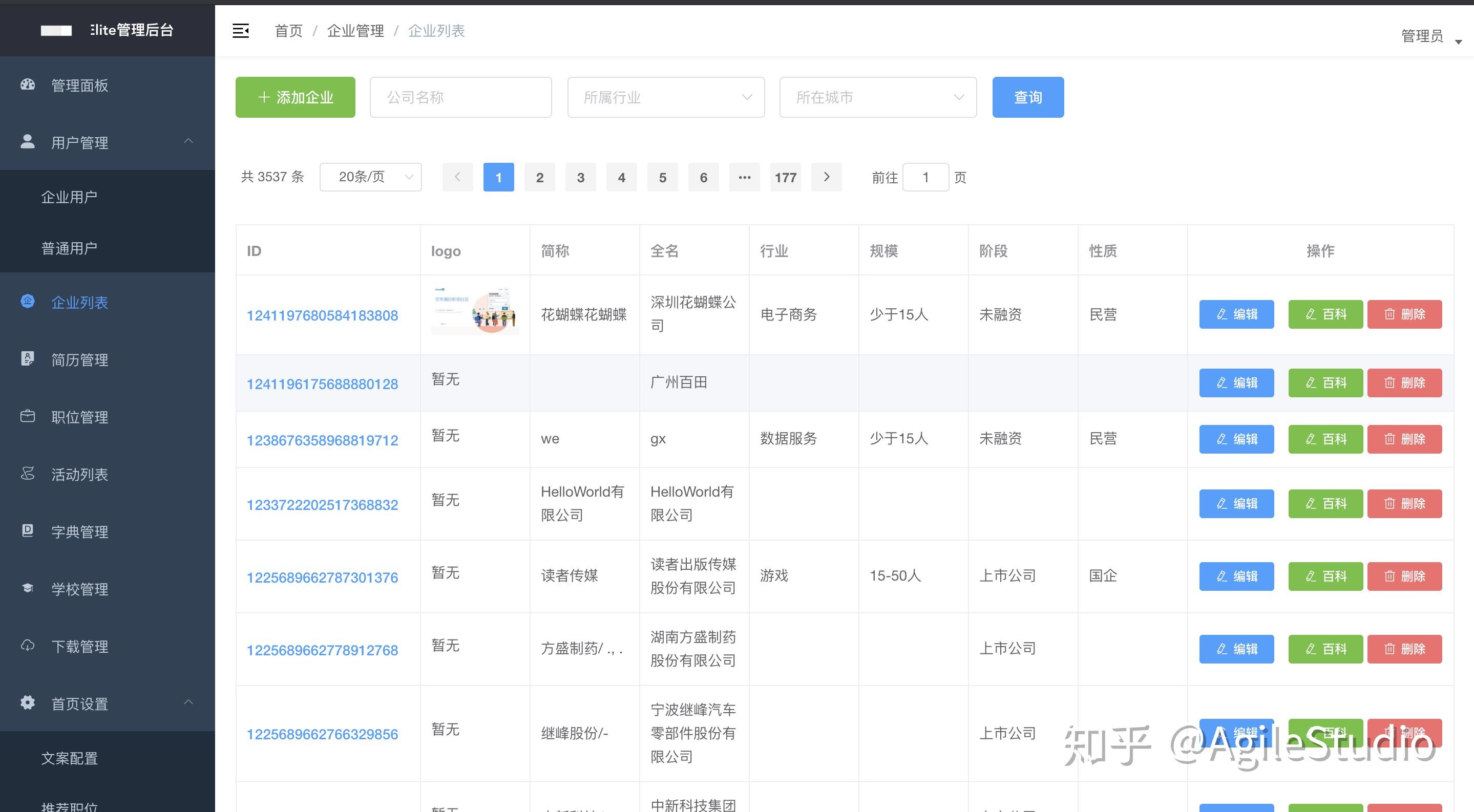Click the enterprise icon beside 企业列表
Image resolution: width=1474 pixels, height=812 pixels.
[x=28, y=301]
